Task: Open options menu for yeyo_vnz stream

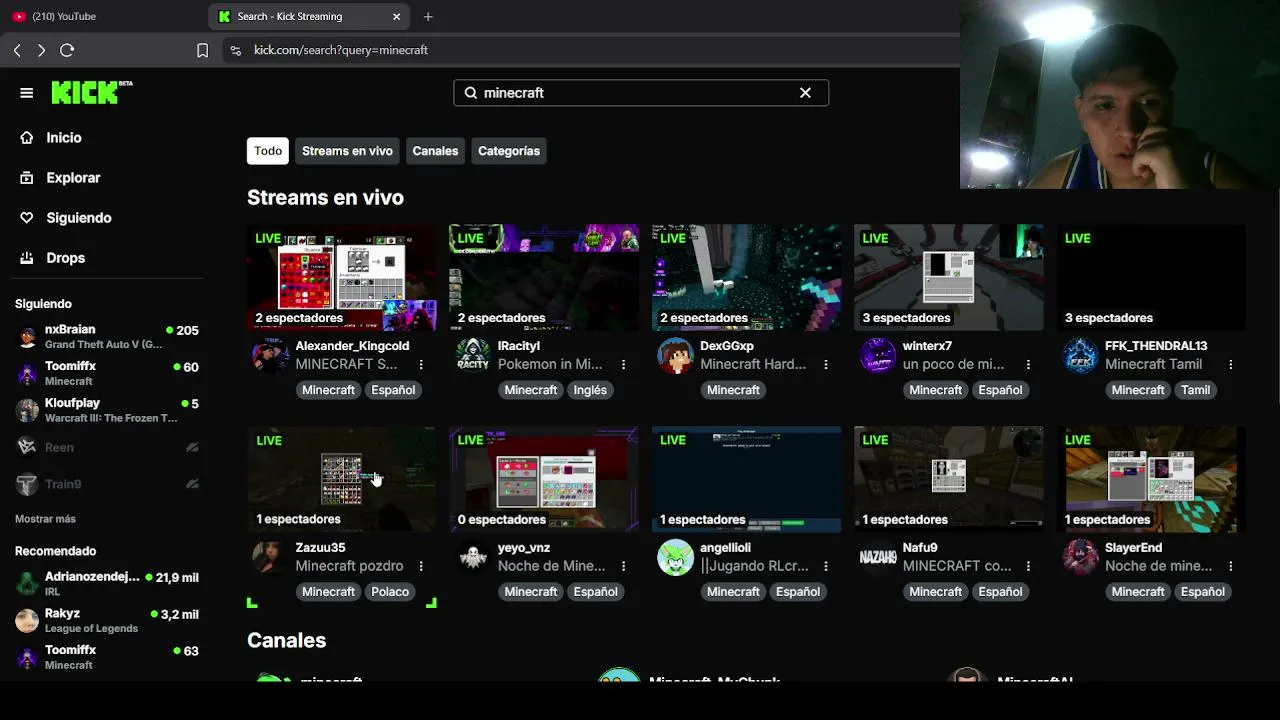Action: [623, 566]
